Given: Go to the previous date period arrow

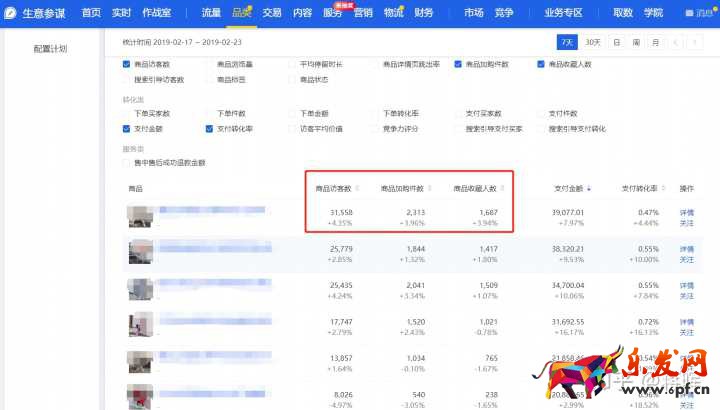Looking at the screenshot, I should (678, 42).
